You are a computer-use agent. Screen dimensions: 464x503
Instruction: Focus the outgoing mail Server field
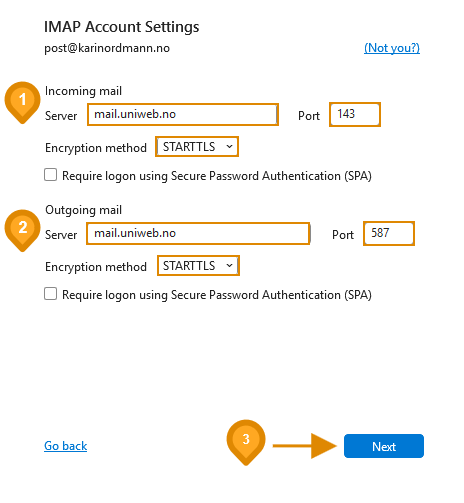pos(198,233)
